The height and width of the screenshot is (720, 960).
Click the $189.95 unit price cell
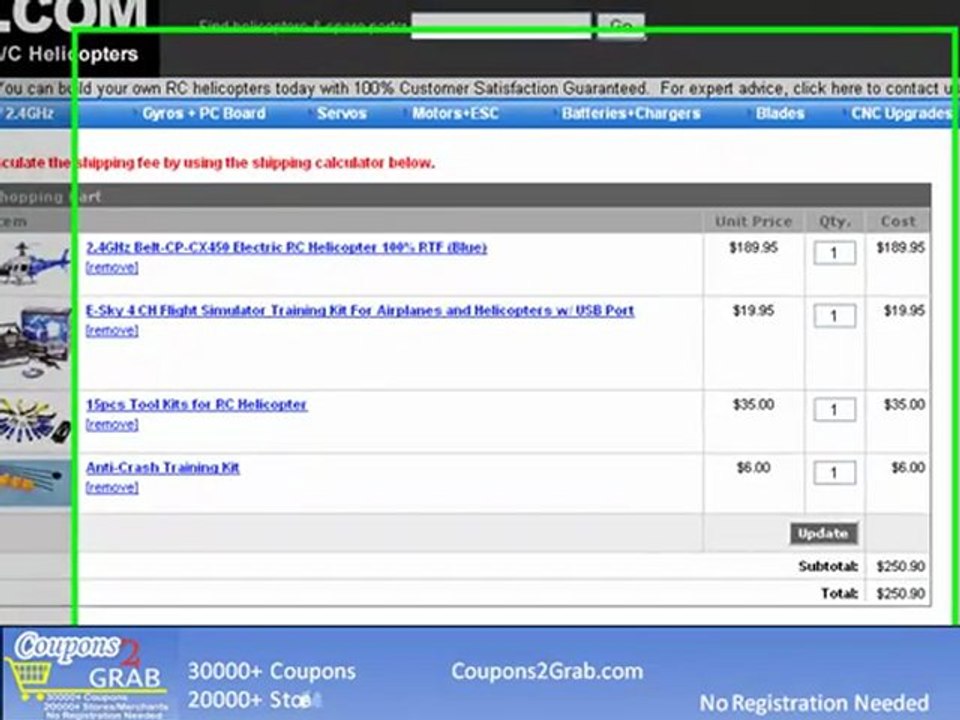(754, 247)
